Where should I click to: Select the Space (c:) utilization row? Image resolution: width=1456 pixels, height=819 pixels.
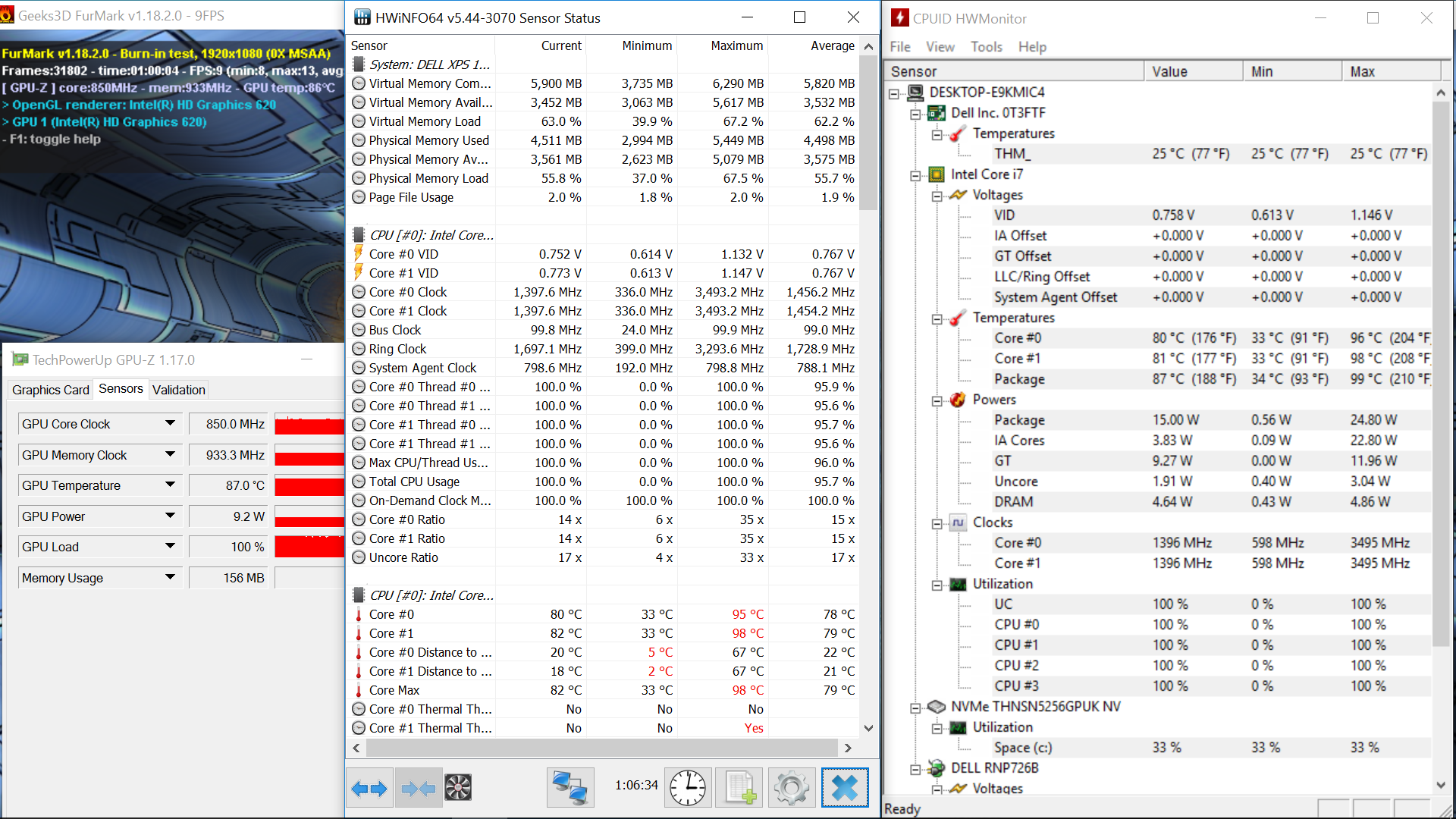[1212, 748]
